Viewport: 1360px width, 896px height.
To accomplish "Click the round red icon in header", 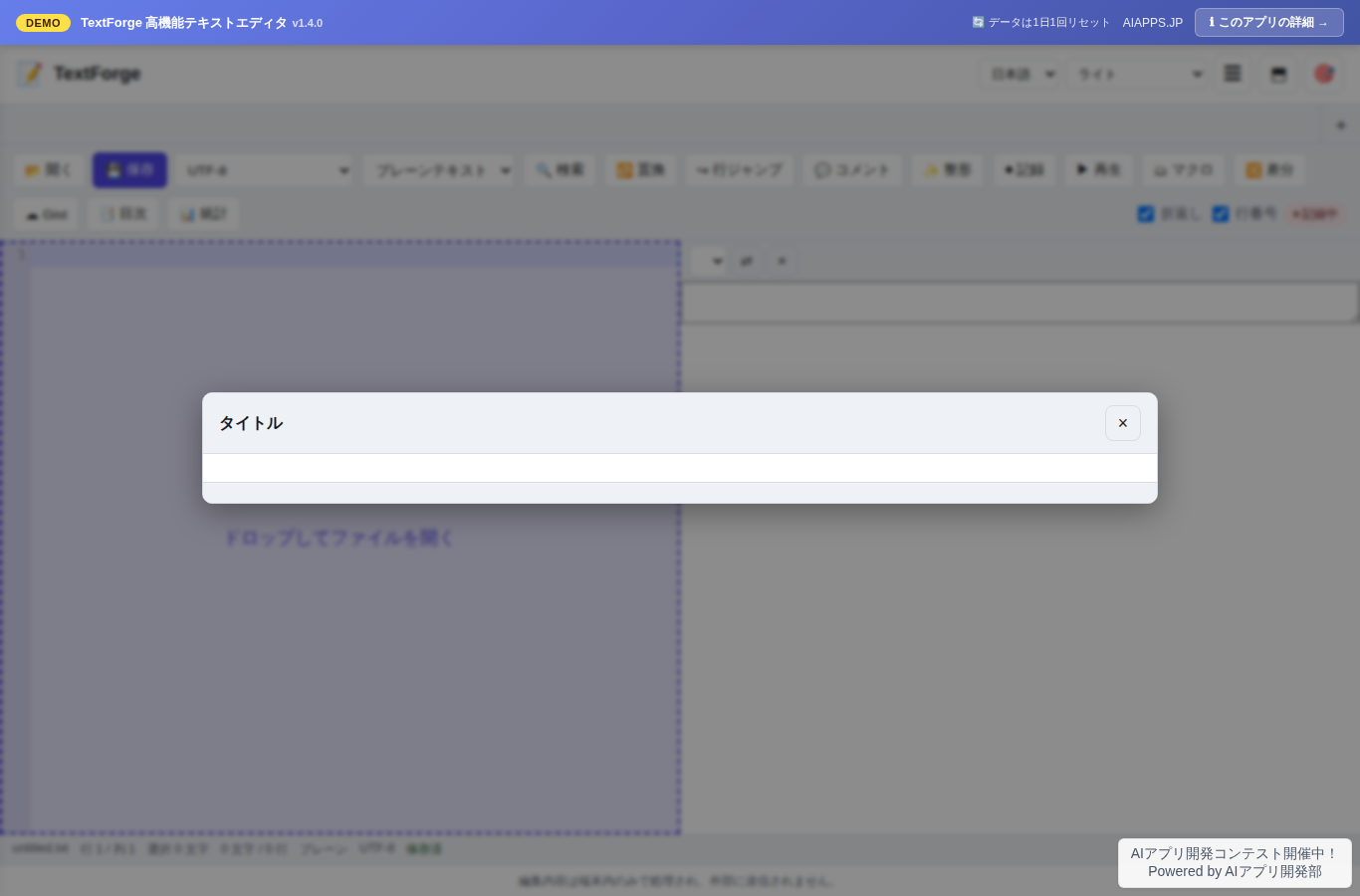I will coord(1324,74).
